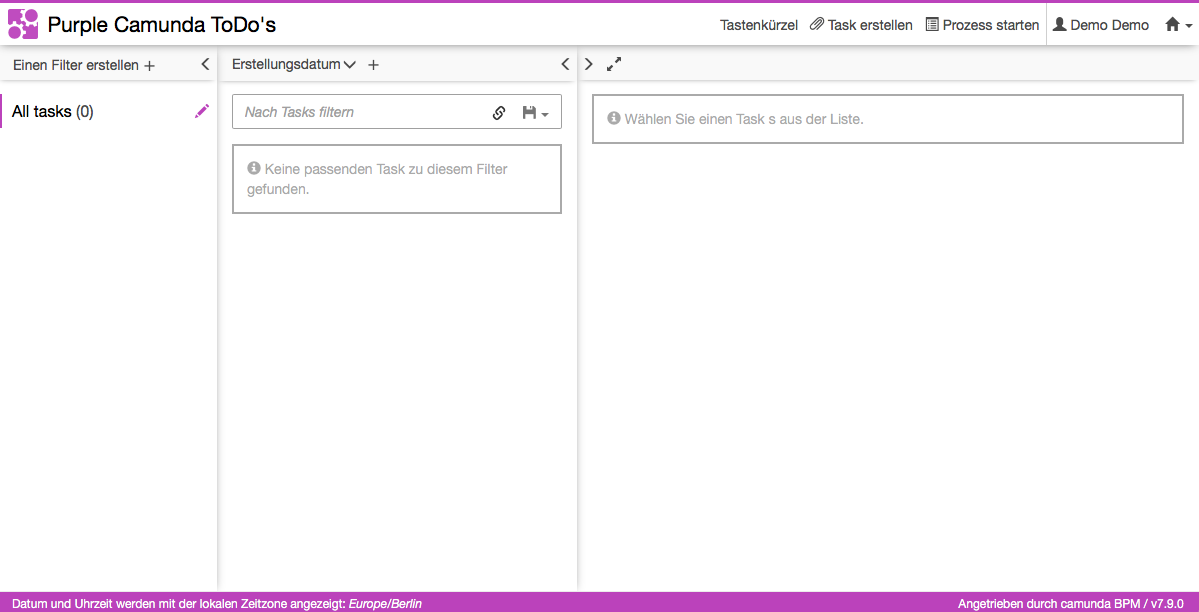Open the Purple Camunda ToDo's title link
The height and width of the screenshot is (612, 1199).
click(161, 24)
